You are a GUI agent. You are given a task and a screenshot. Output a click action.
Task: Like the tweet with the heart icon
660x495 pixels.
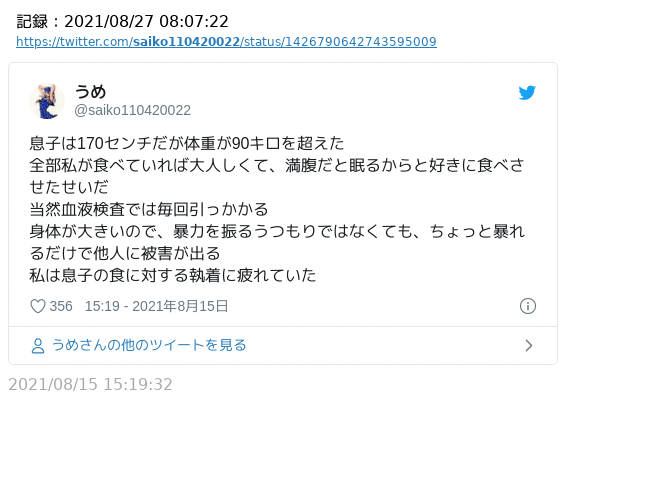pyautogui.click(x=38, y=306)
